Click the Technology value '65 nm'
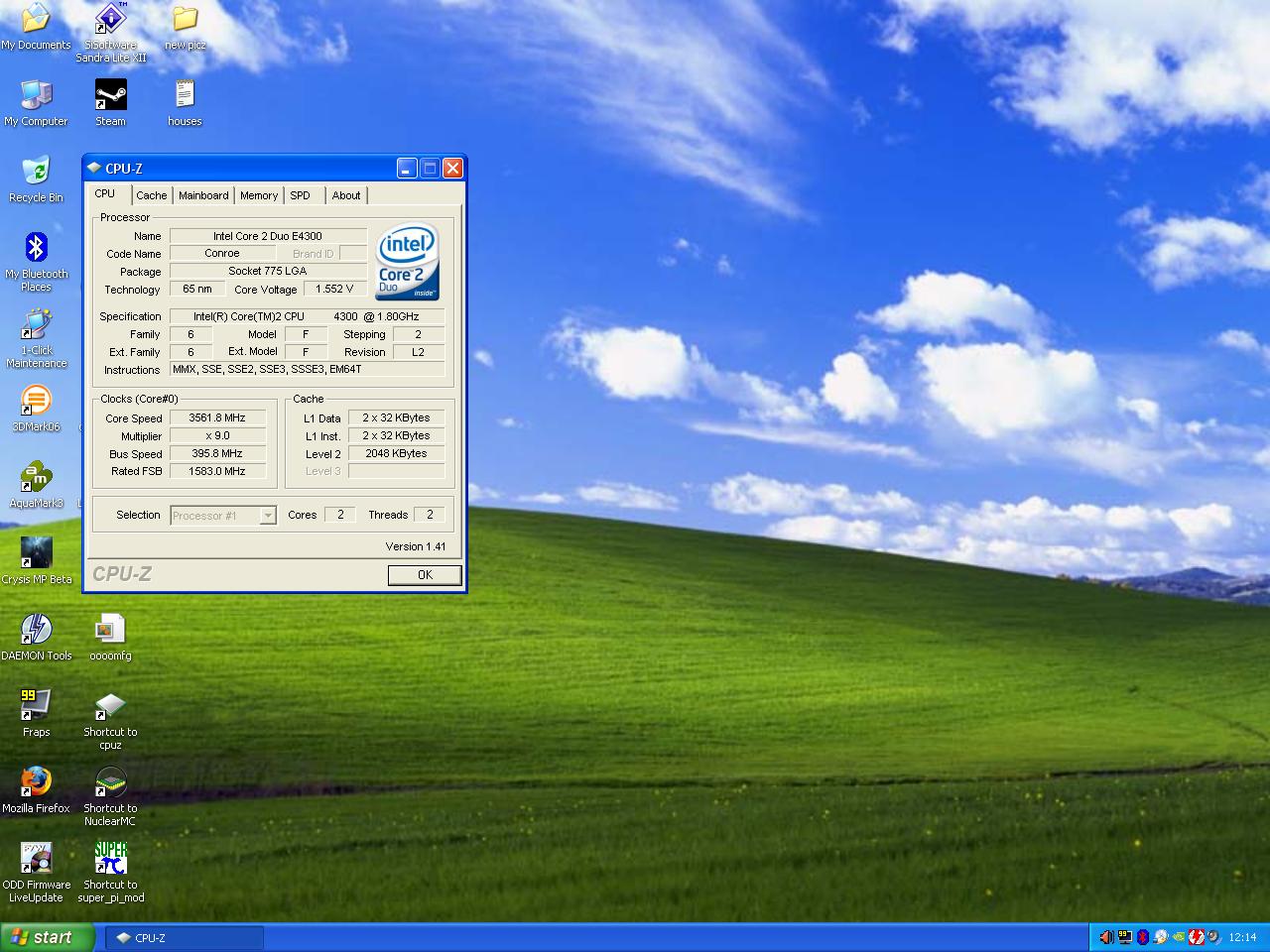Image resolution: width=1270 pixels, height=952 pixels. [x=197, y=289]
